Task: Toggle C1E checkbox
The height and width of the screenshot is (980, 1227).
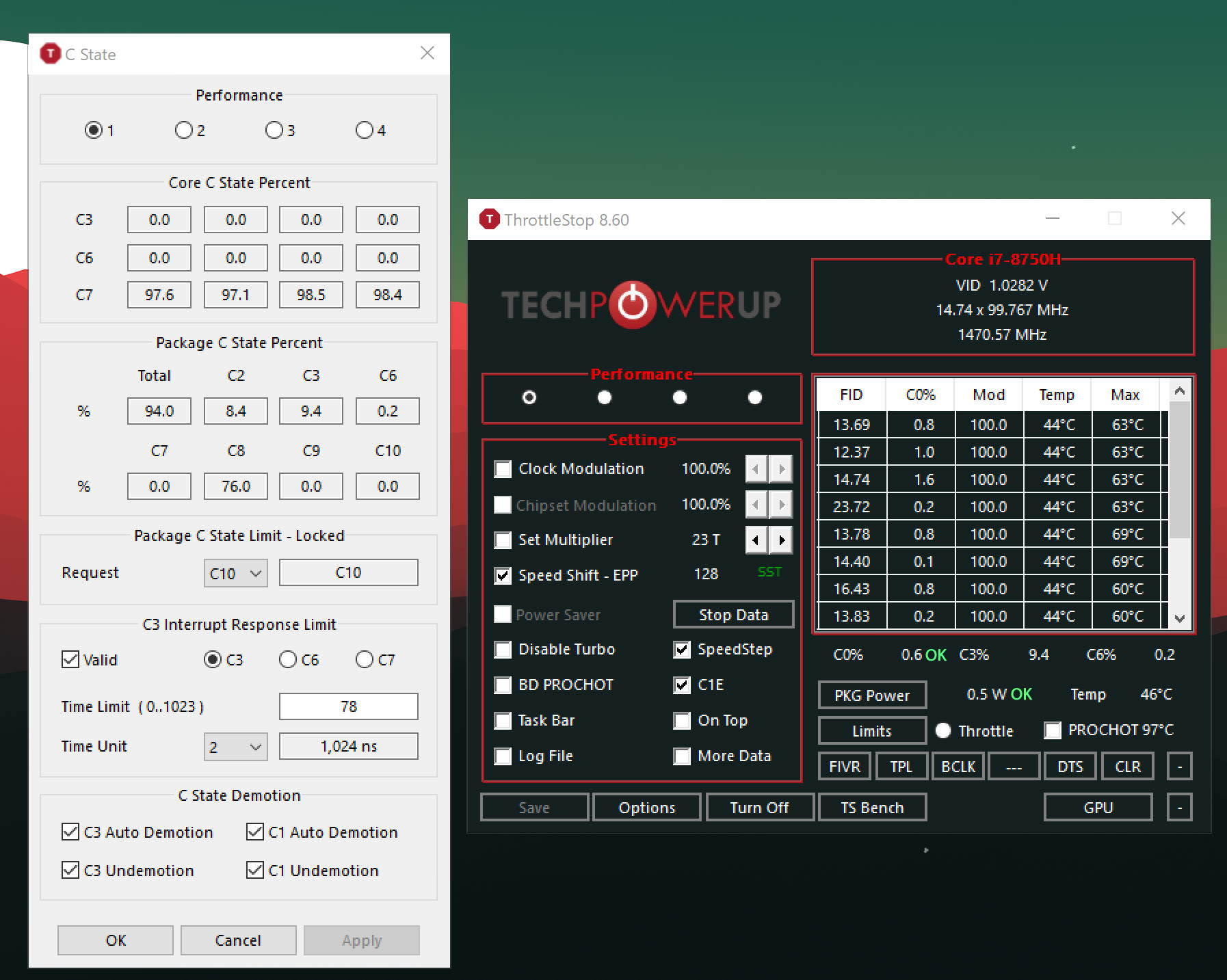Action: point(682,685)
